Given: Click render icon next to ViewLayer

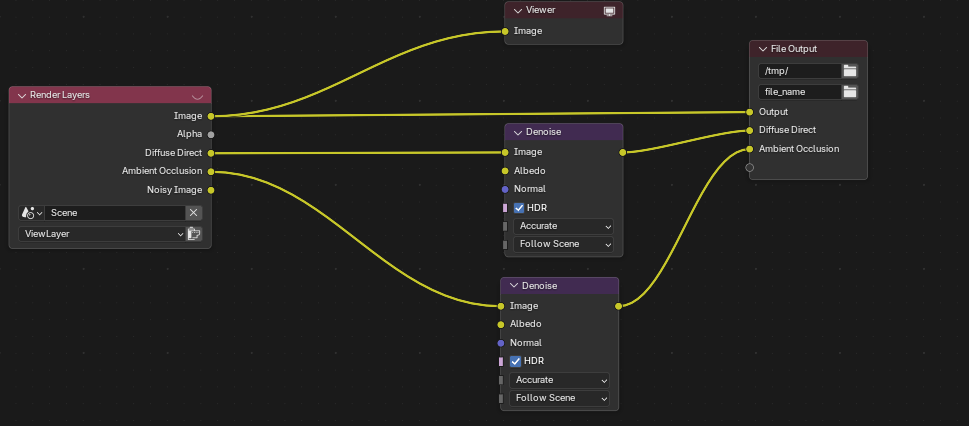Looking at the screenshot, I should 194,234.
